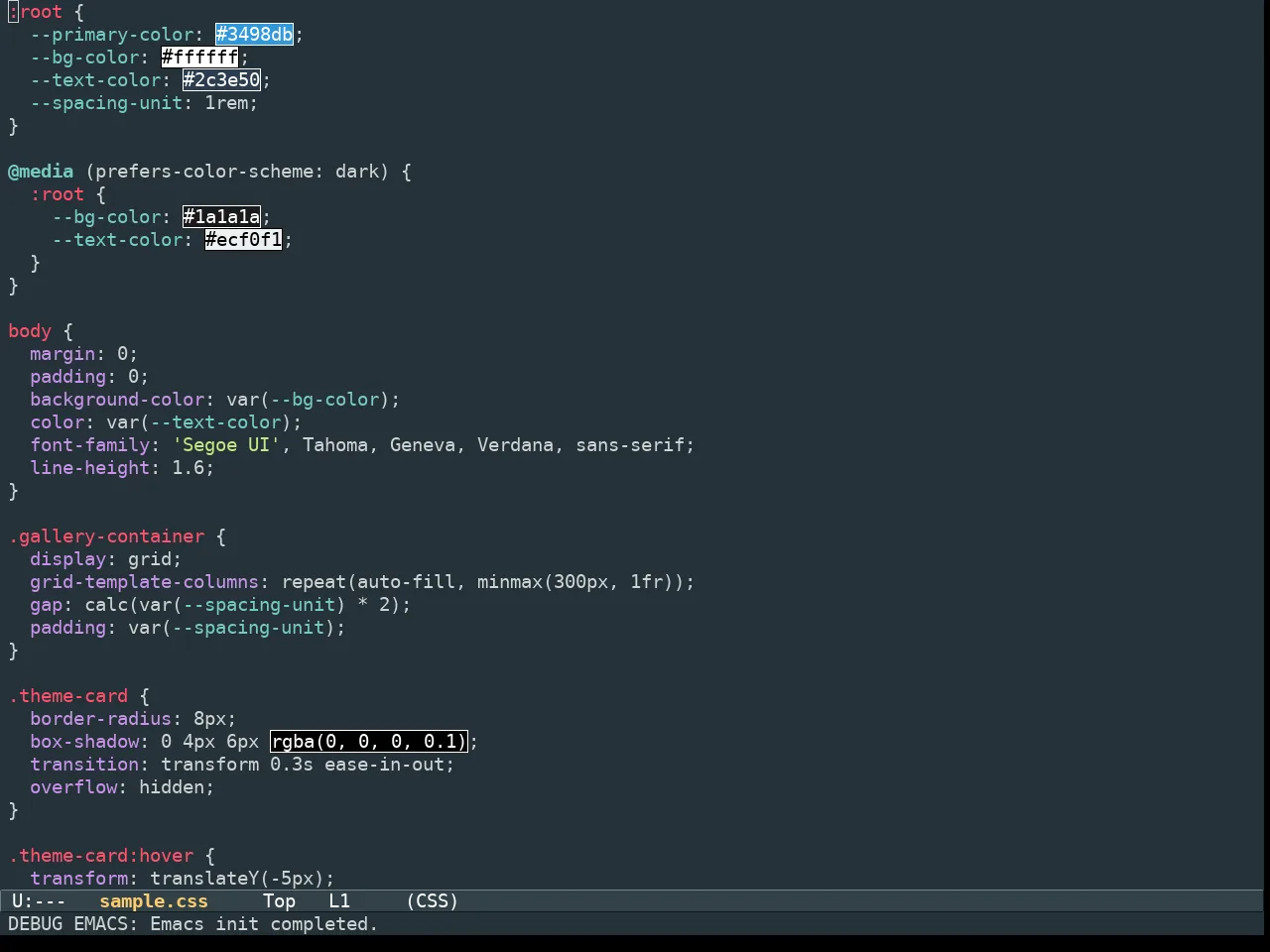Click the (CSS) major mode indicator
The height and width of the screenshot is (952, 1270).
pyautogui.click(x=433, y=901)
